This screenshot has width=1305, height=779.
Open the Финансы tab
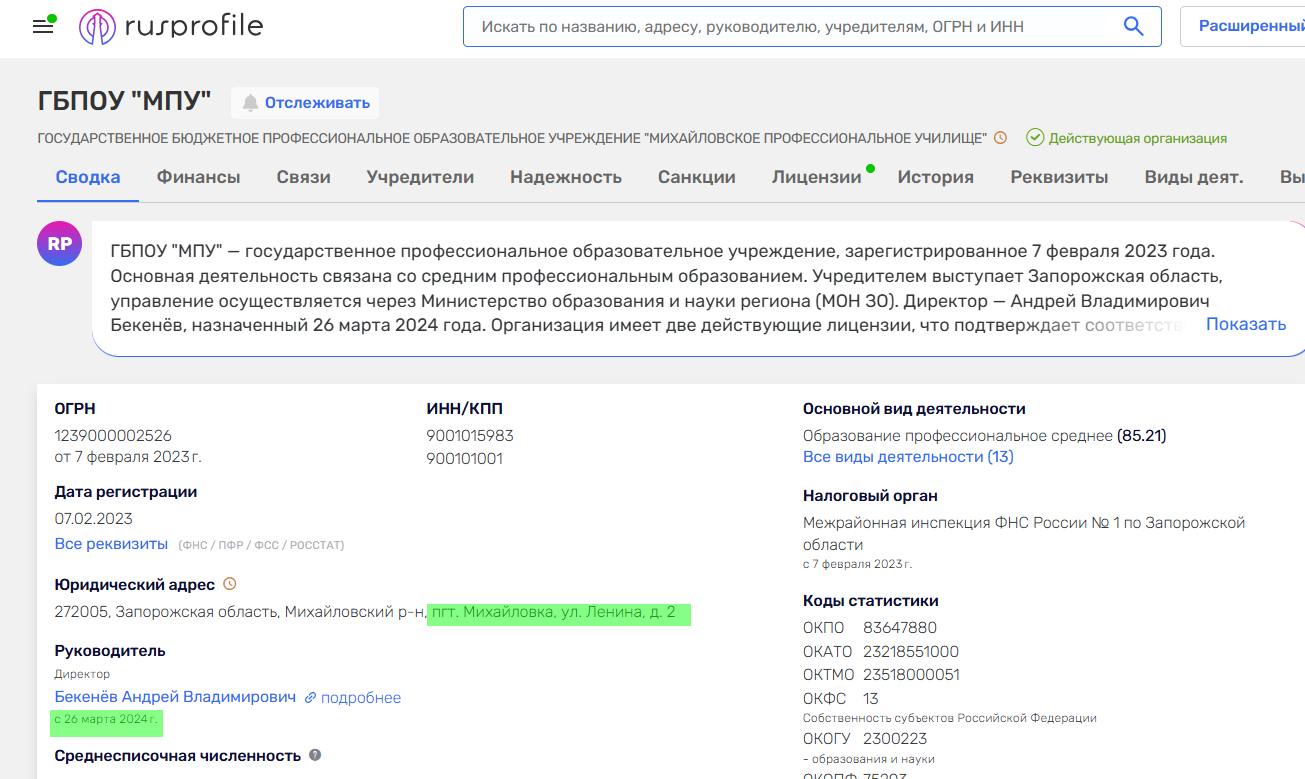198,177
